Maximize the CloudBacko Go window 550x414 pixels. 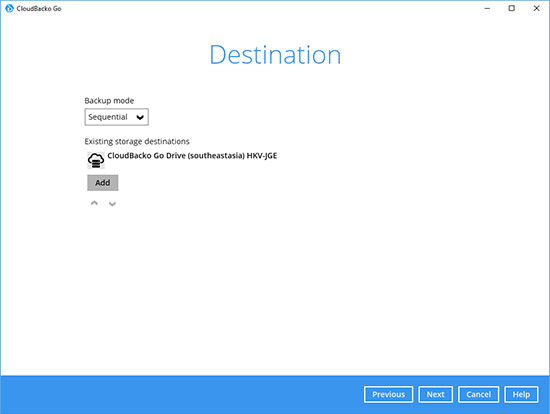(x=512, y=8)
